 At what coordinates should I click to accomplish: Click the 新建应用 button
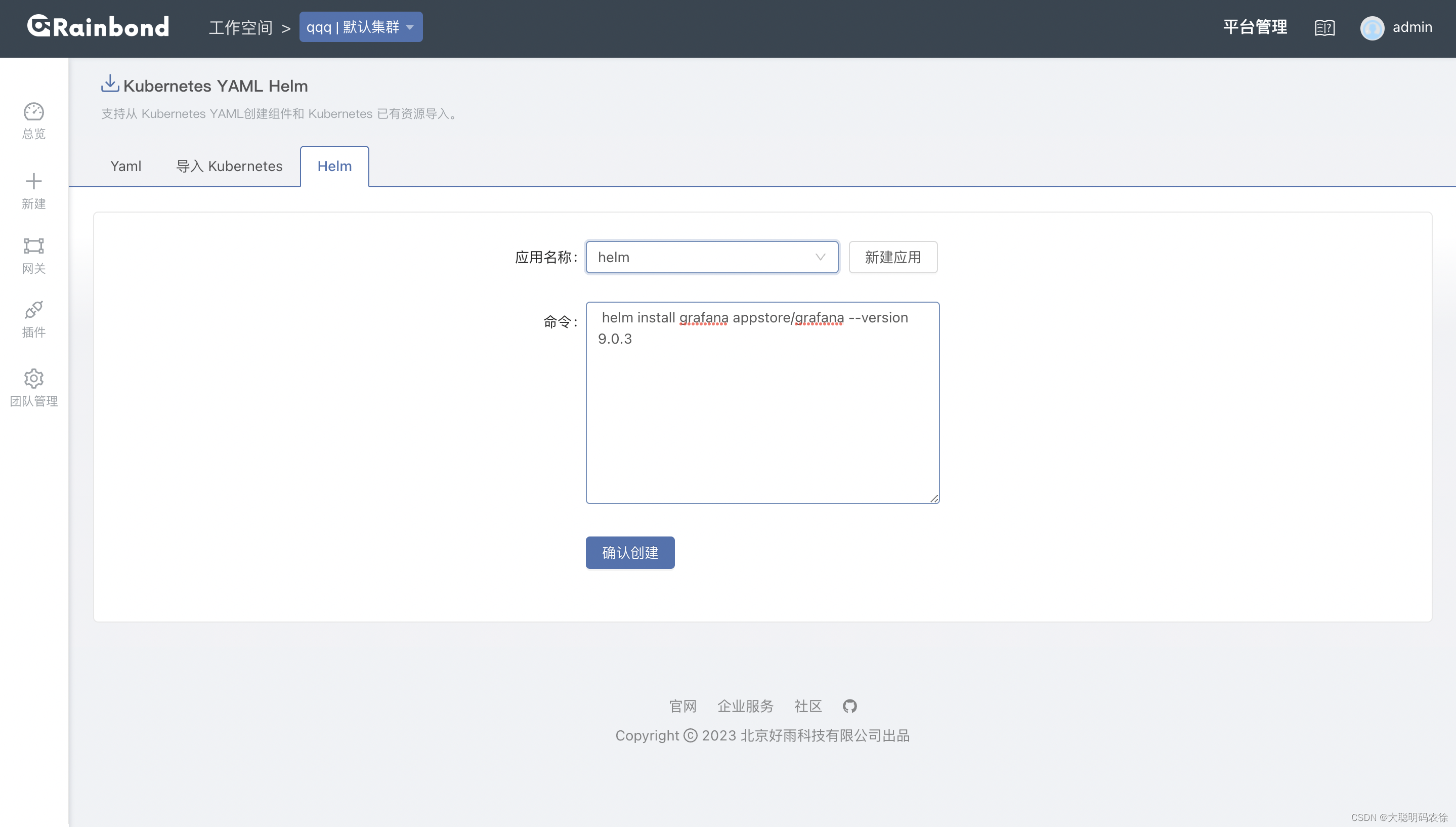(892, 257)
